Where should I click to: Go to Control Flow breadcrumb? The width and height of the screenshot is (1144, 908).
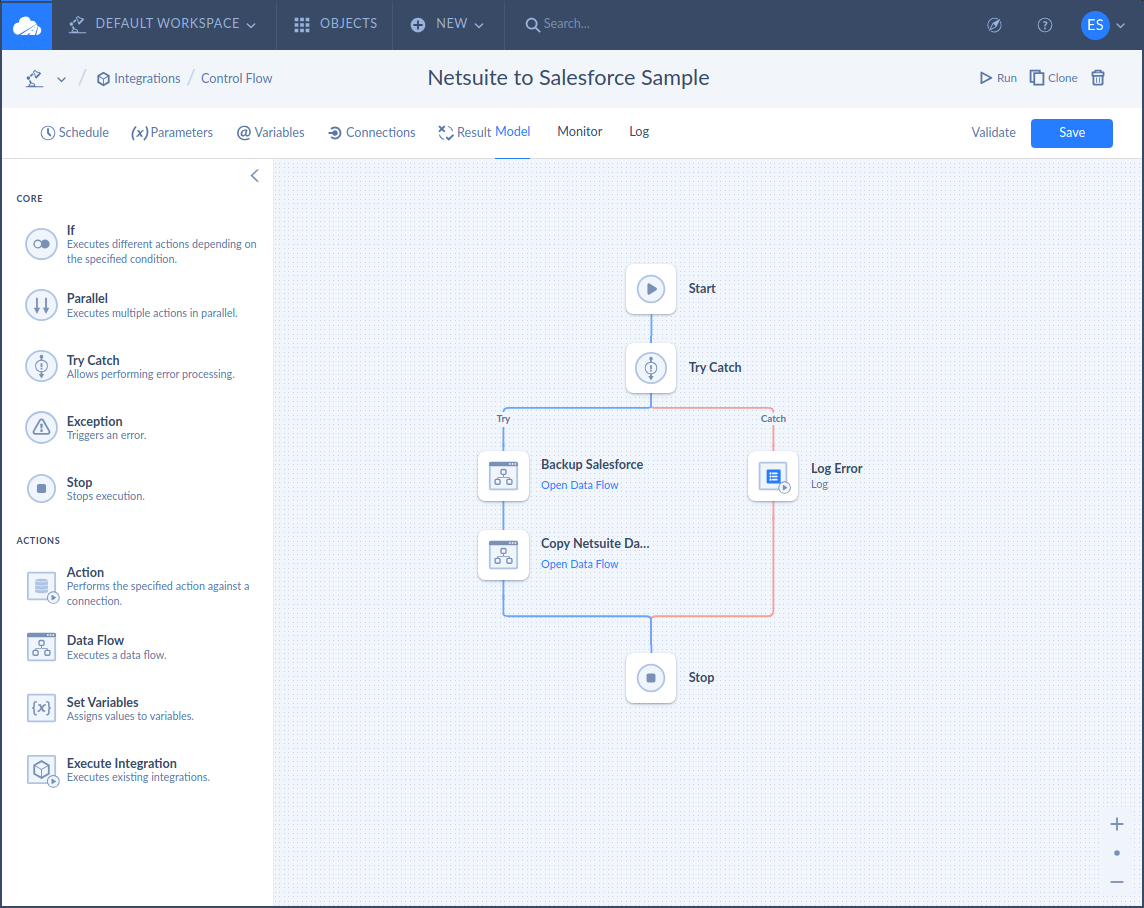[x=236, y=79]
